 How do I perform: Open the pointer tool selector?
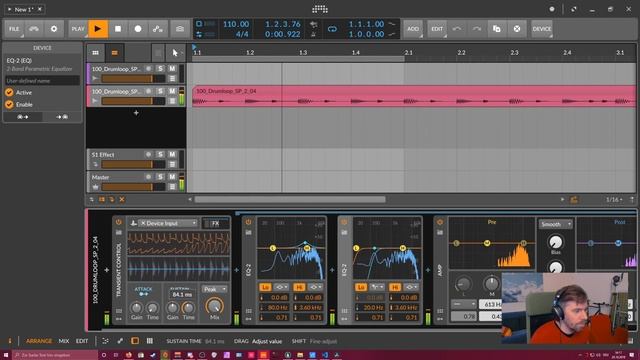[x=176, y=53]
